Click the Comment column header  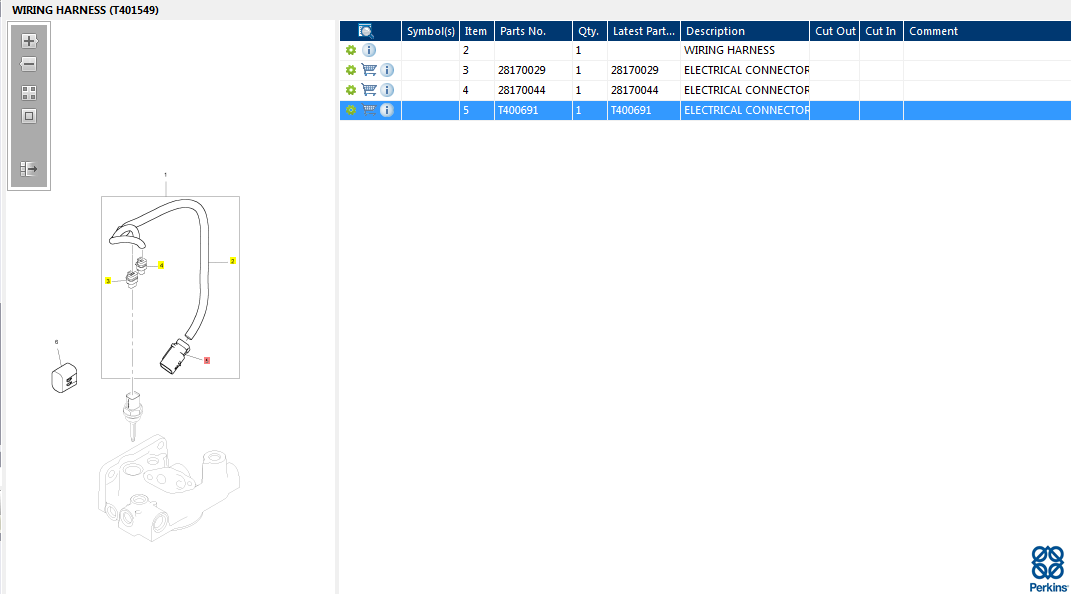pos(987,31)
